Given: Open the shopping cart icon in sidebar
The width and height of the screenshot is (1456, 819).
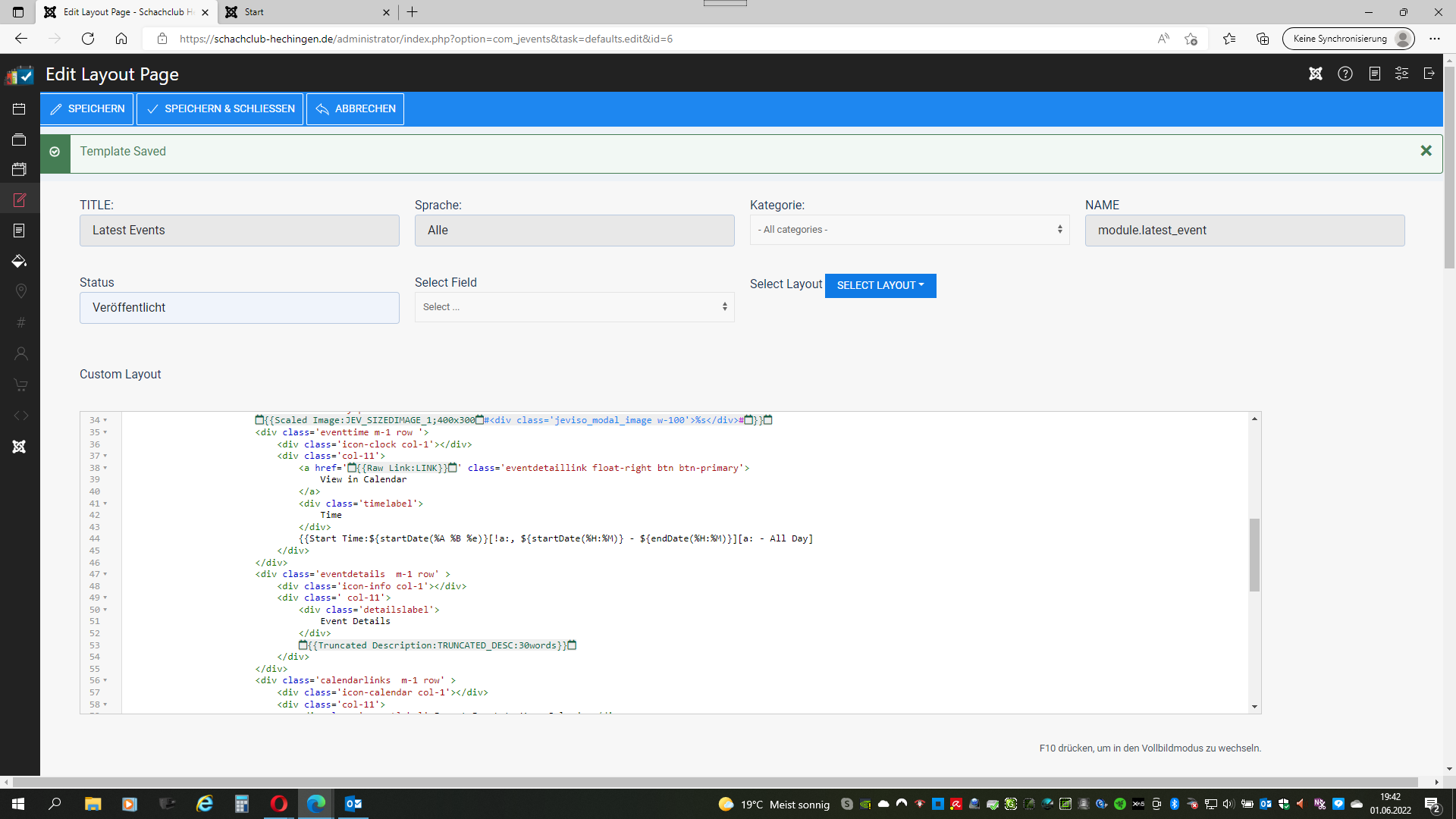Looking at the screenshot, I should point(20,384).
